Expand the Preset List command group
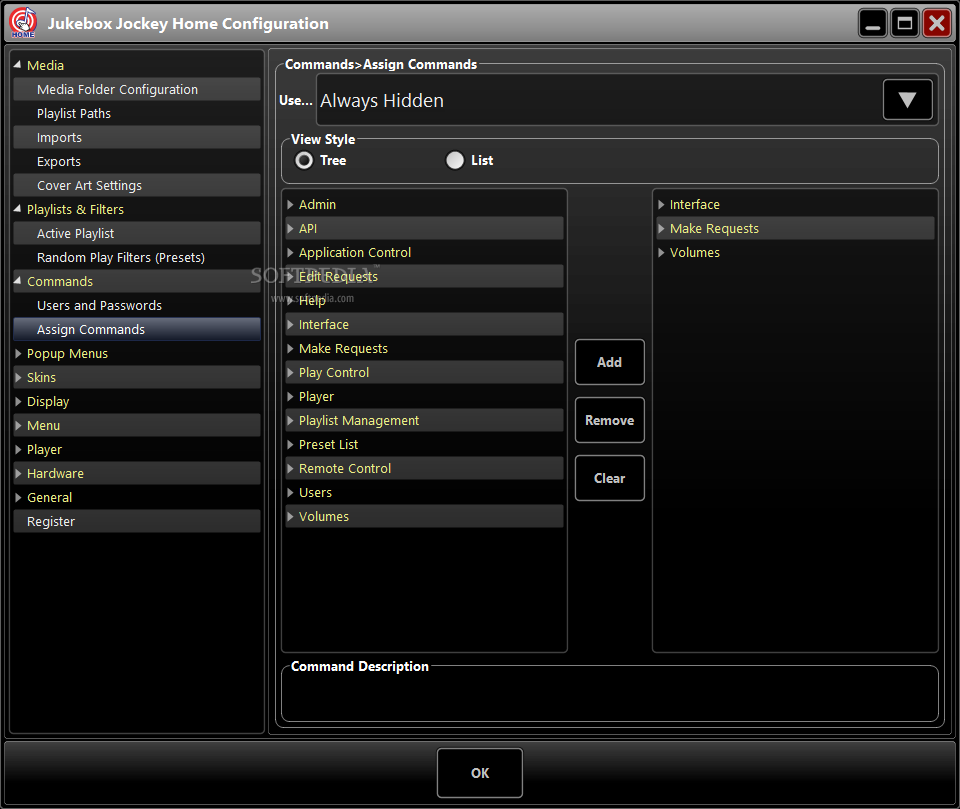This screenshot has height=809, width=960. pyautogui.click(x=290, y=444)
